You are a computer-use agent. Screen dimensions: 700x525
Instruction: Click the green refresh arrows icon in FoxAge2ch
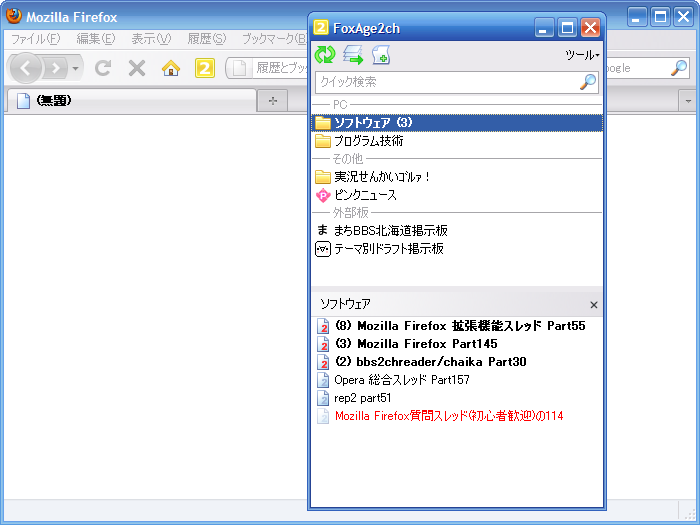point(325,54)
